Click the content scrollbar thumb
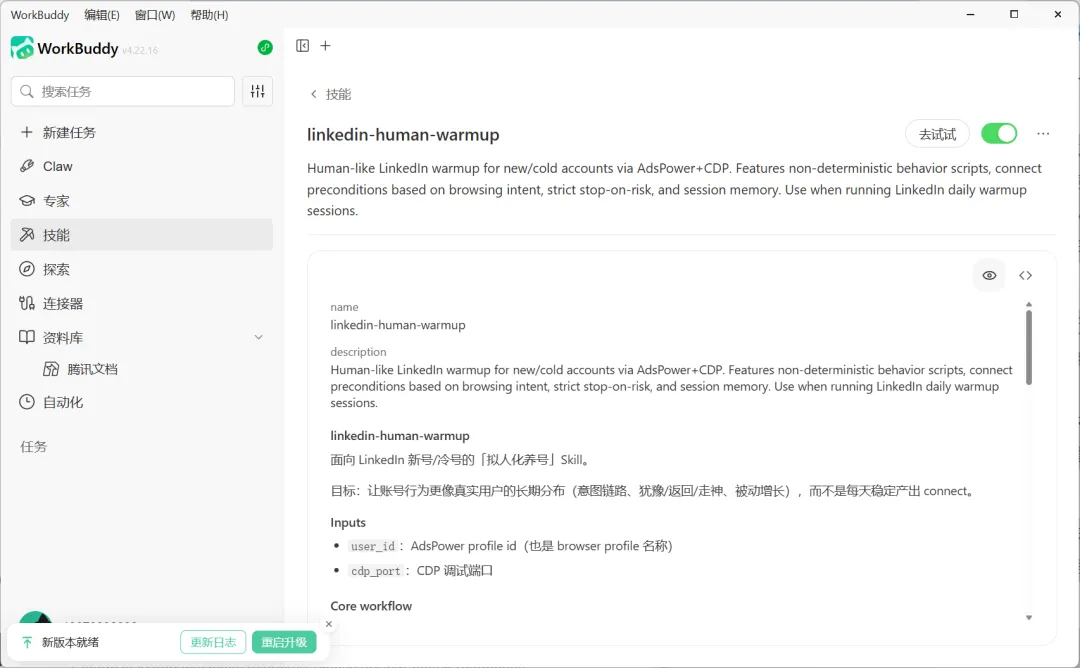The image size is (1080, 668). point(1029,347)
